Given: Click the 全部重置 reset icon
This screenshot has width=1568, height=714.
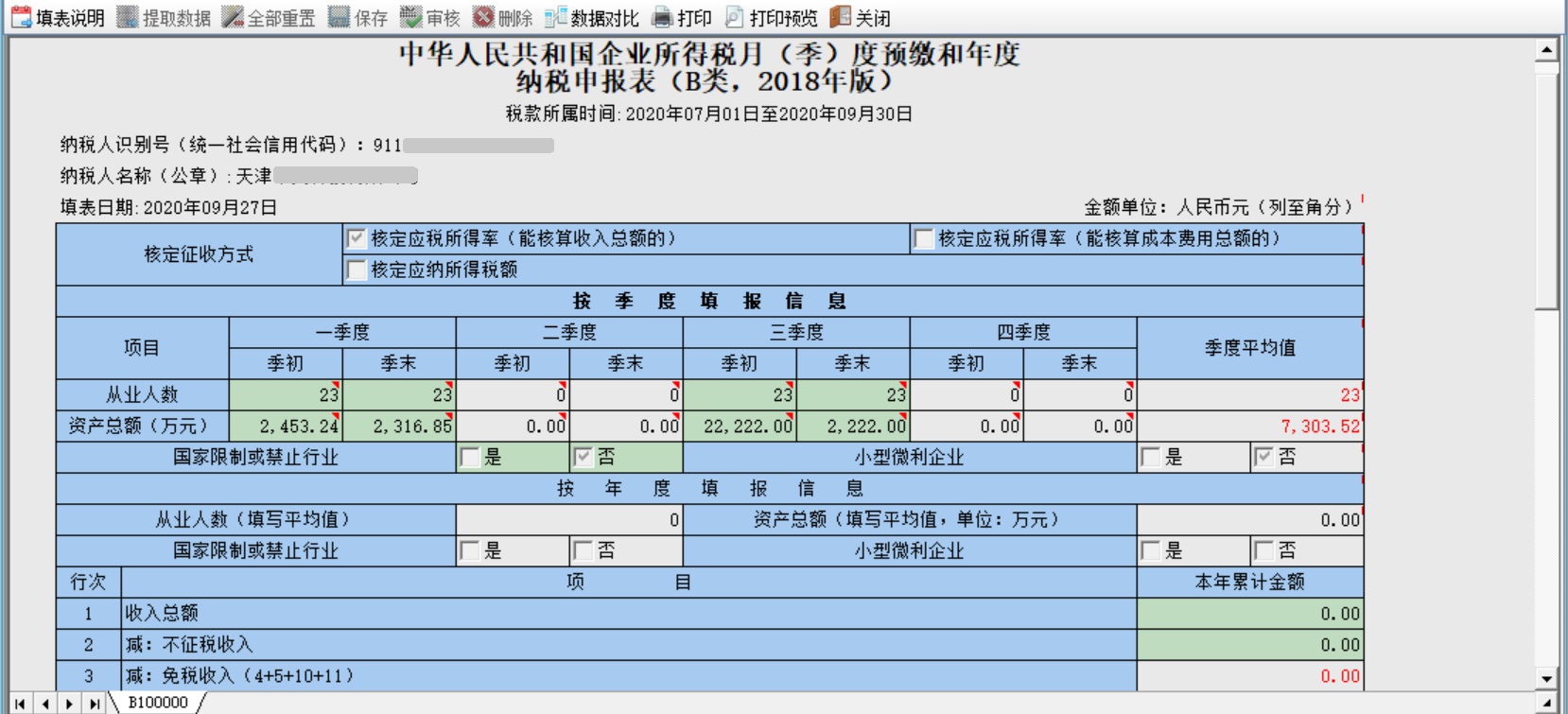Looking at the screenshot, I should pyautogui.click(x=233, y=17).
